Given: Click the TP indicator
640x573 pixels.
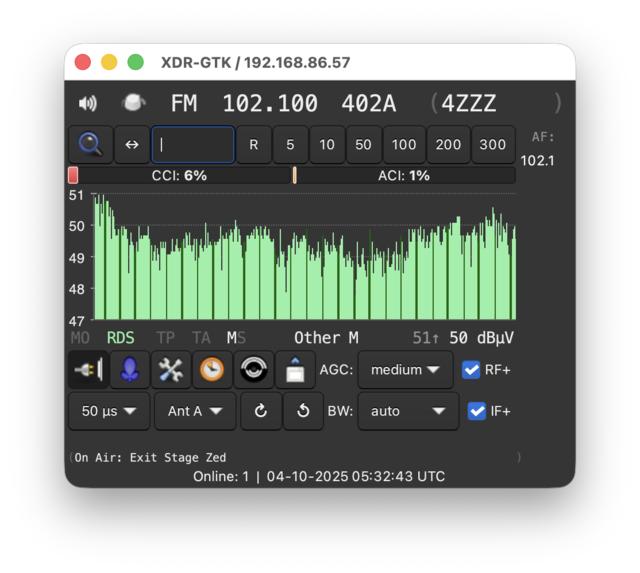Looking at the screenshot, I should pos(166,338).
